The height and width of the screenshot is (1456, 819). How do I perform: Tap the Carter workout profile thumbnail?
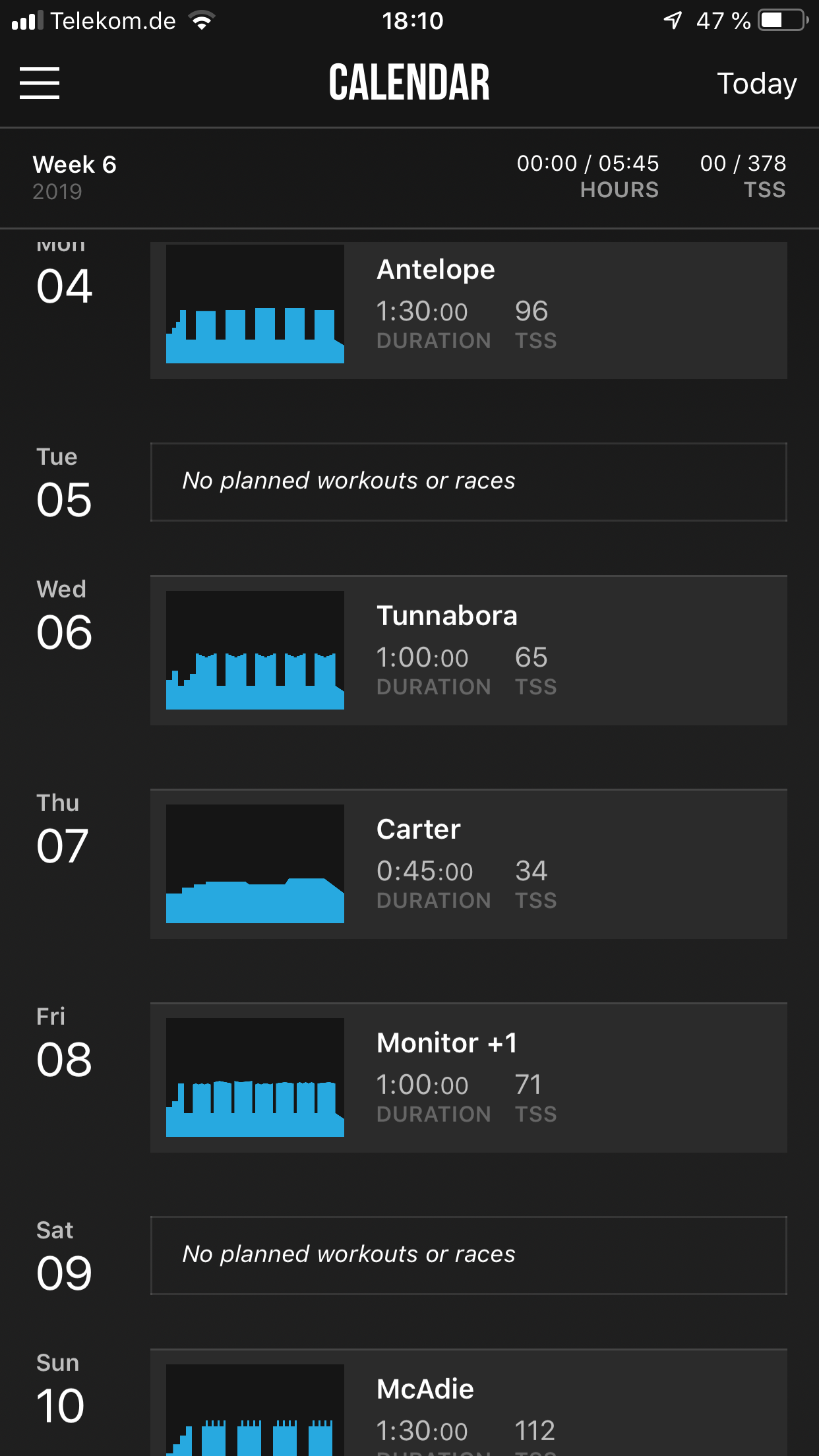(255, 864)
